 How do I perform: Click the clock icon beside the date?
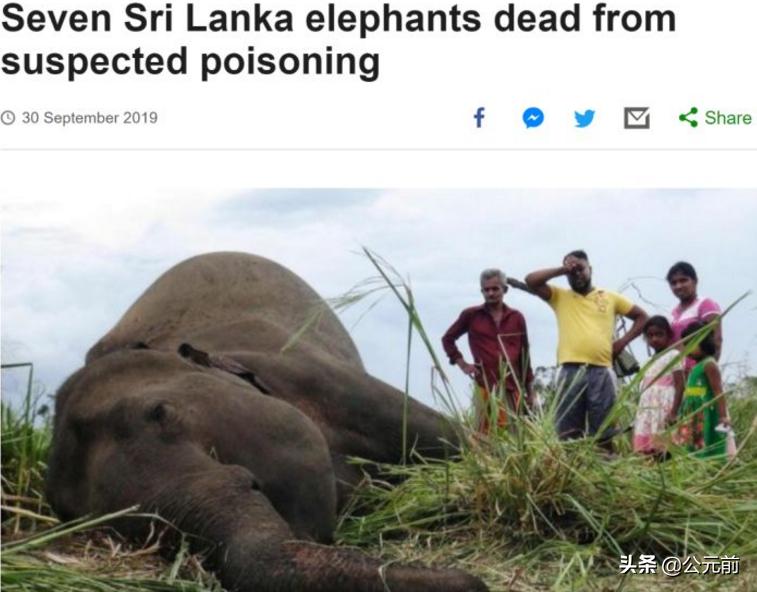(x=8, y=118)
